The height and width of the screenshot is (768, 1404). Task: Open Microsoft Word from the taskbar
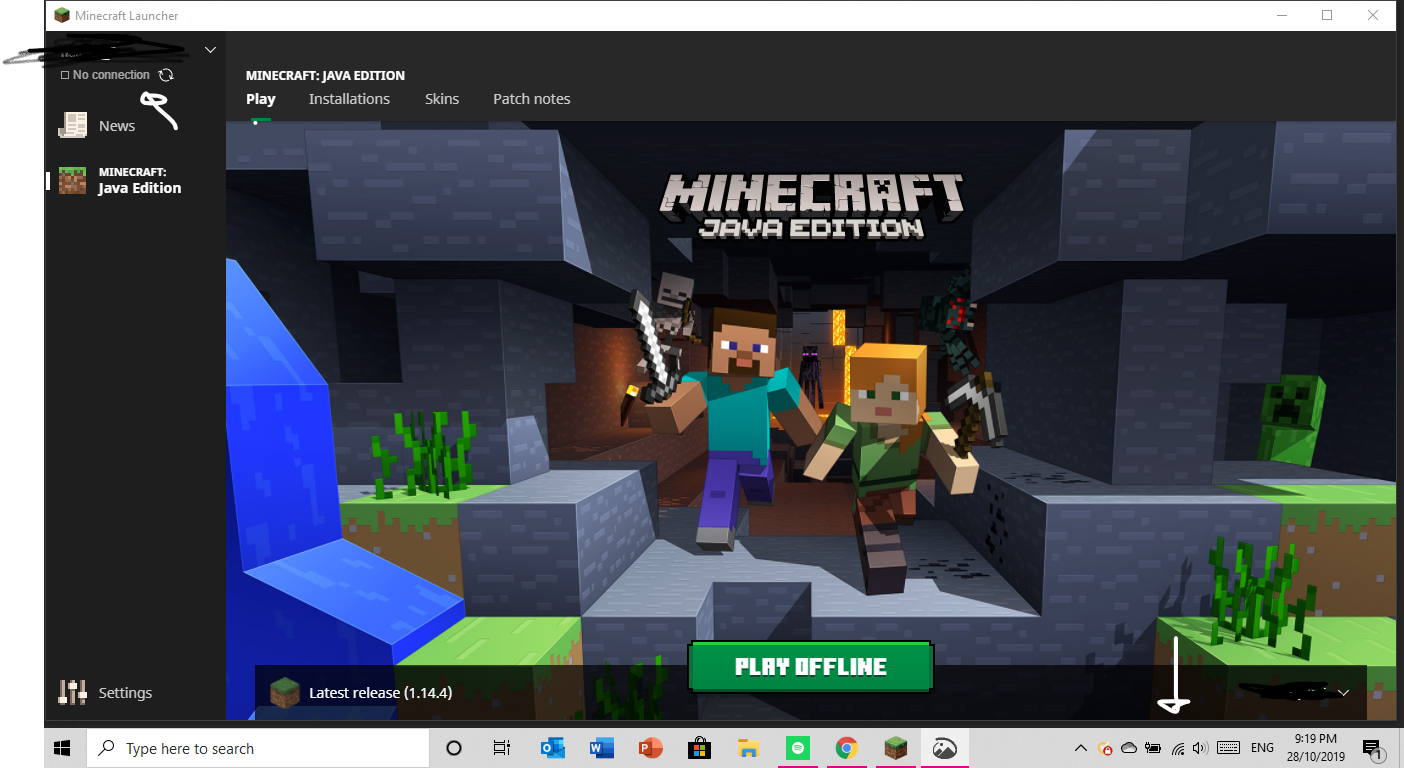tap(601, 748)
